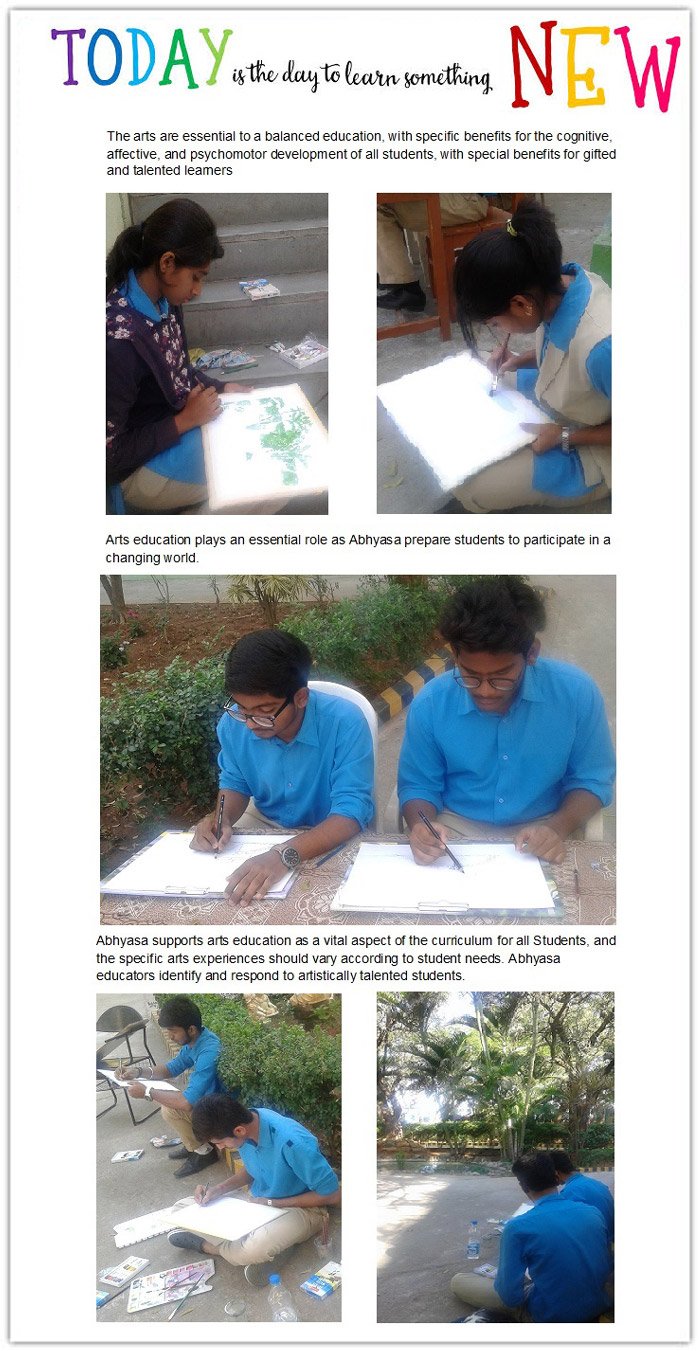The width and height of the screenshot is (700, 1351).
Task: Click the water bottle in the bottom-left photo
Action: point(282,1298)
